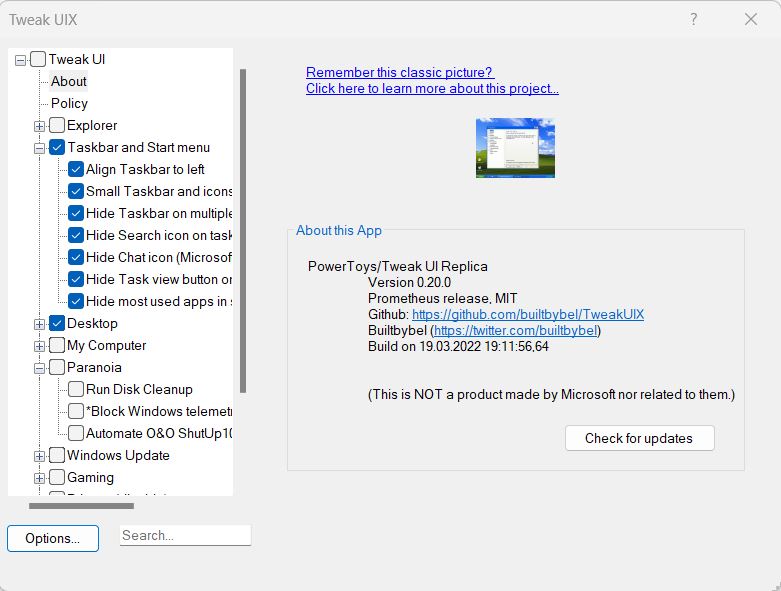Select Taskbar and Start menu label
781x591 pixels.
(x=138, y=147)
